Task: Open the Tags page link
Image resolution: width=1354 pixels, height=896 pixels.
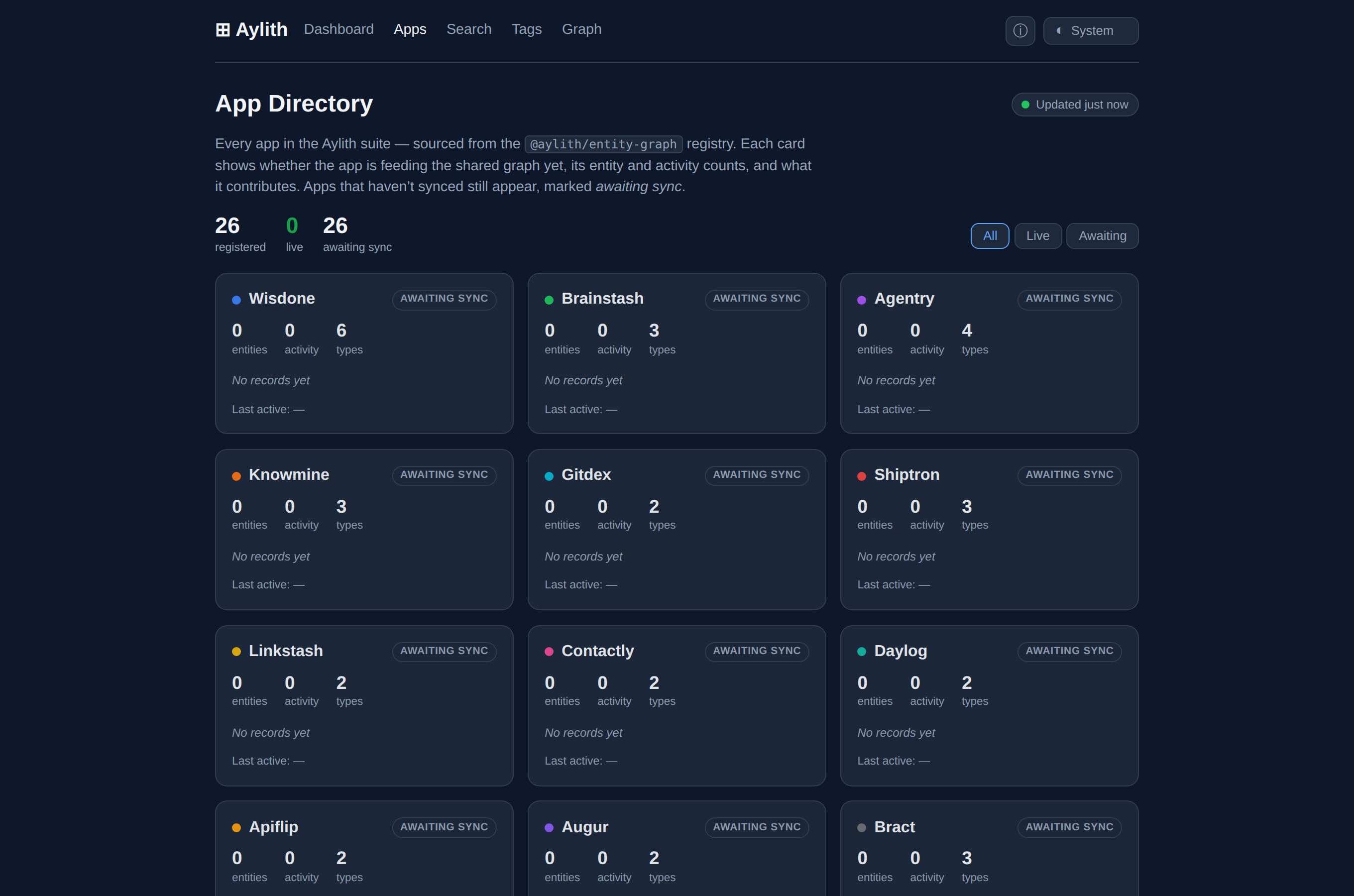Action: click(526, 29)
